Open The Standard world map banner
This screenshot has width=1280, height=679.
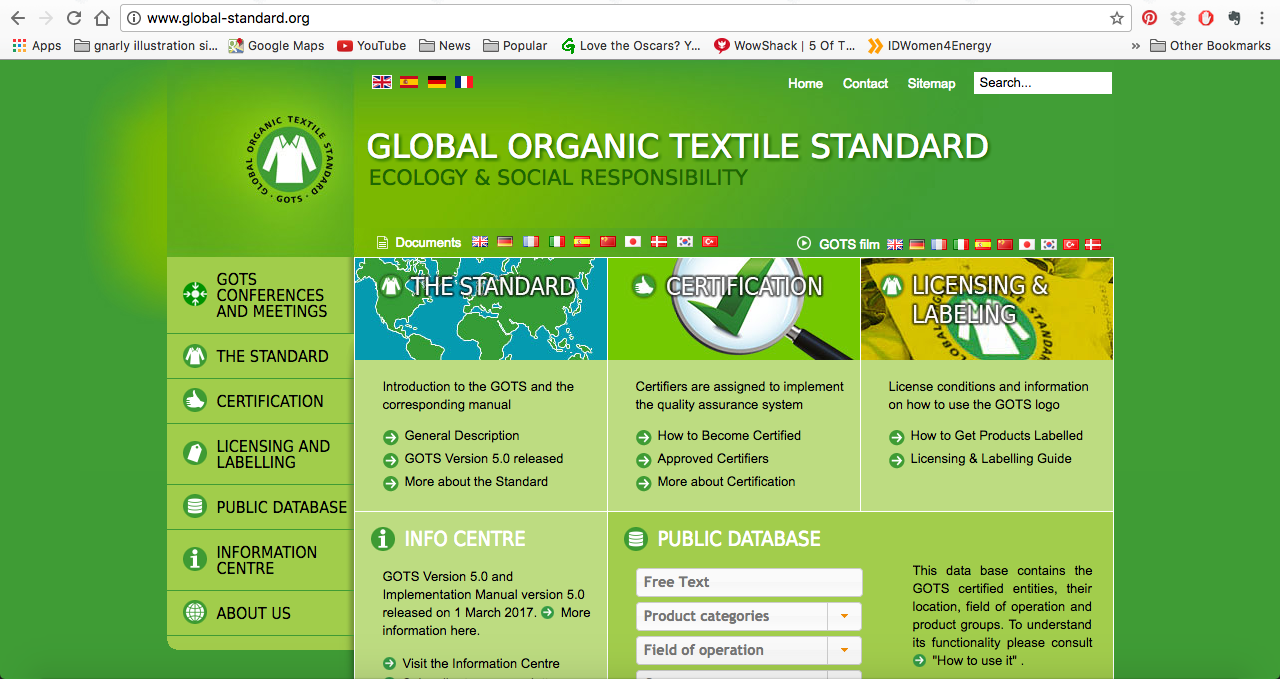click(x=481, y=309)
